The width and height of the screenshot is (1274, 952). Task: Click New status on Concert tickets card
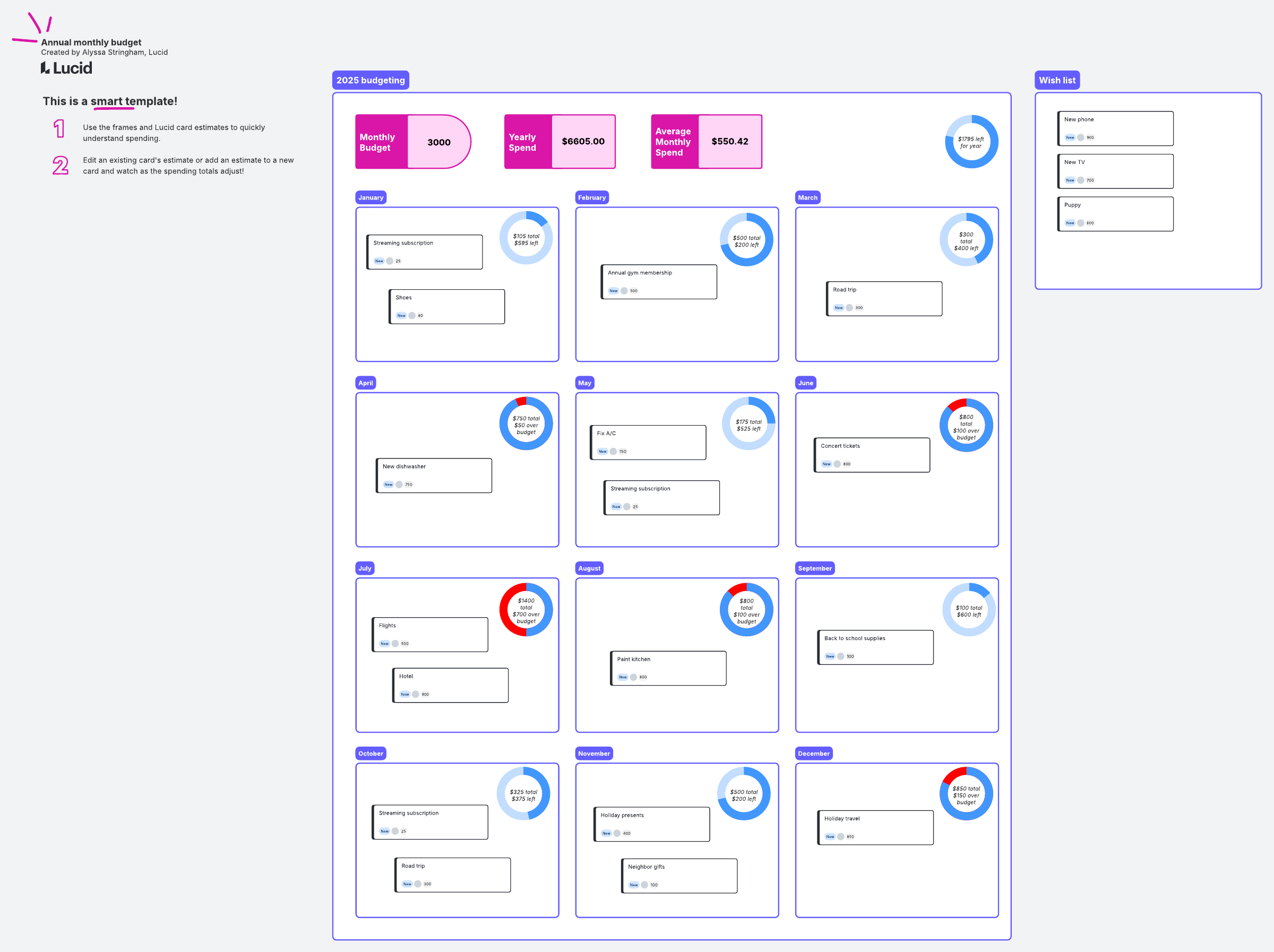827,464
